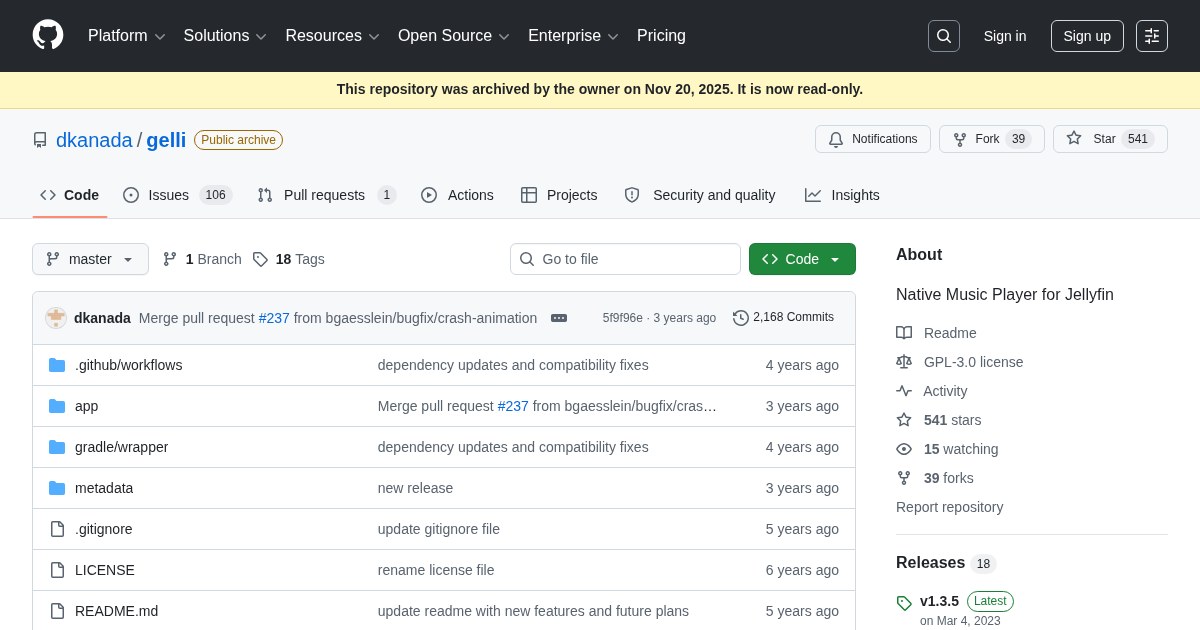Expand the green Code dropdown button

[802, 259]
